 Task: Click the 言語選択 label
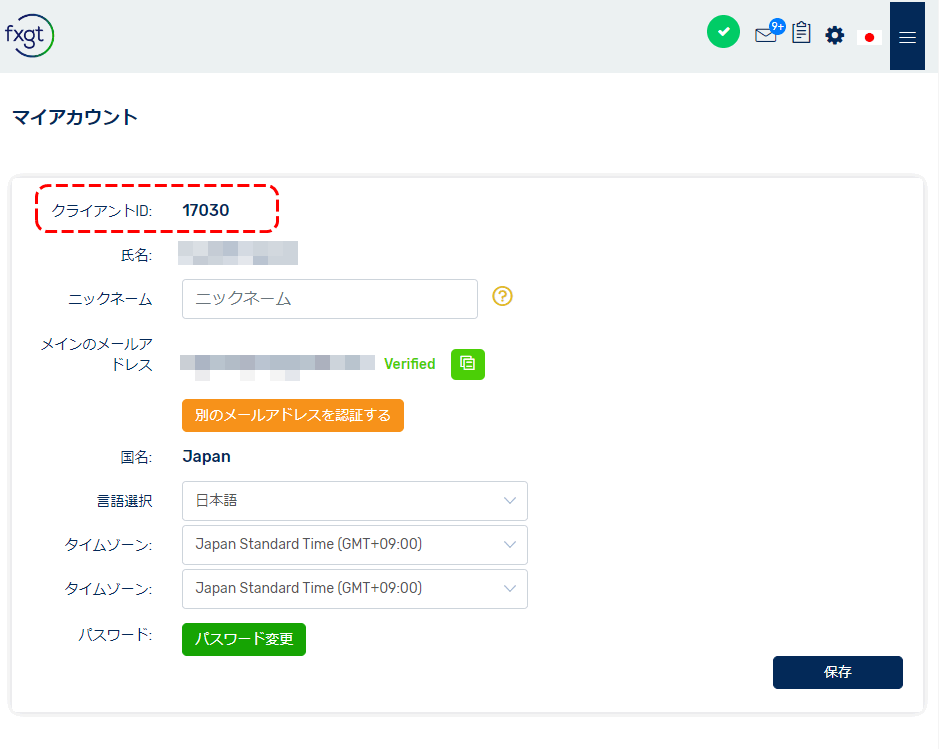coord(125,501)
